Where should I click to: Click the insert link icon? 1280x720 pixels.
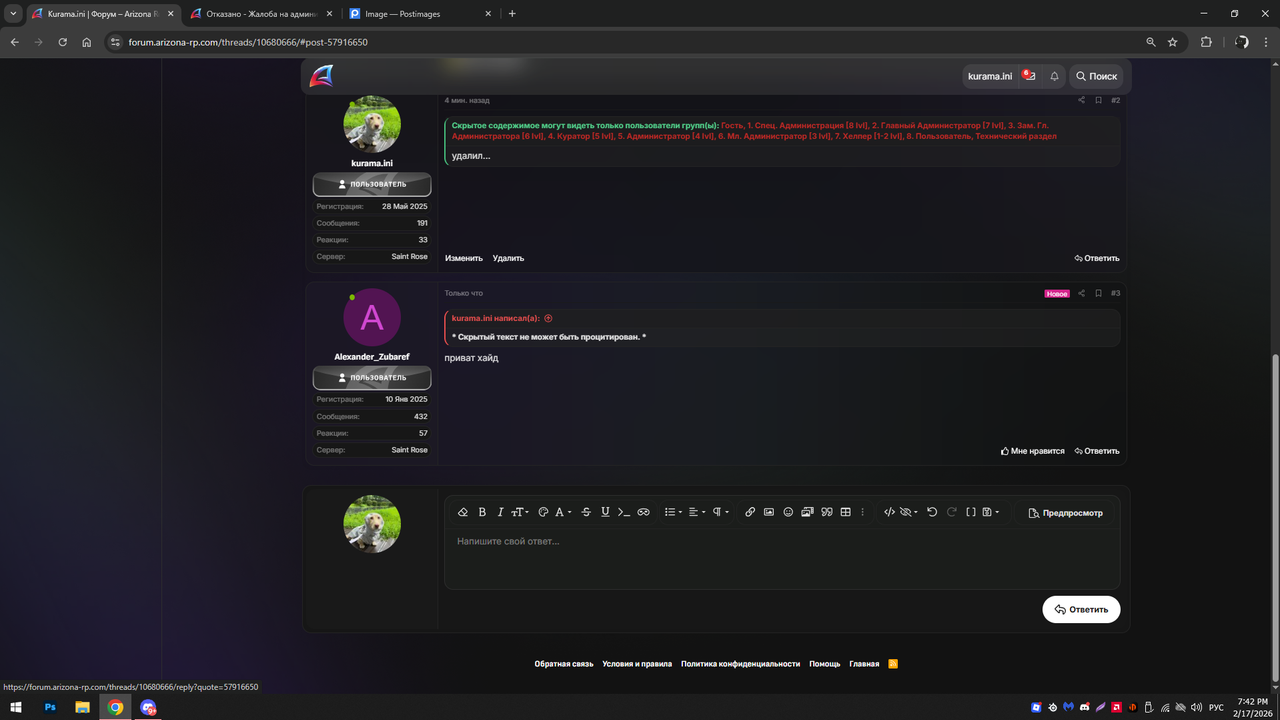750,512
